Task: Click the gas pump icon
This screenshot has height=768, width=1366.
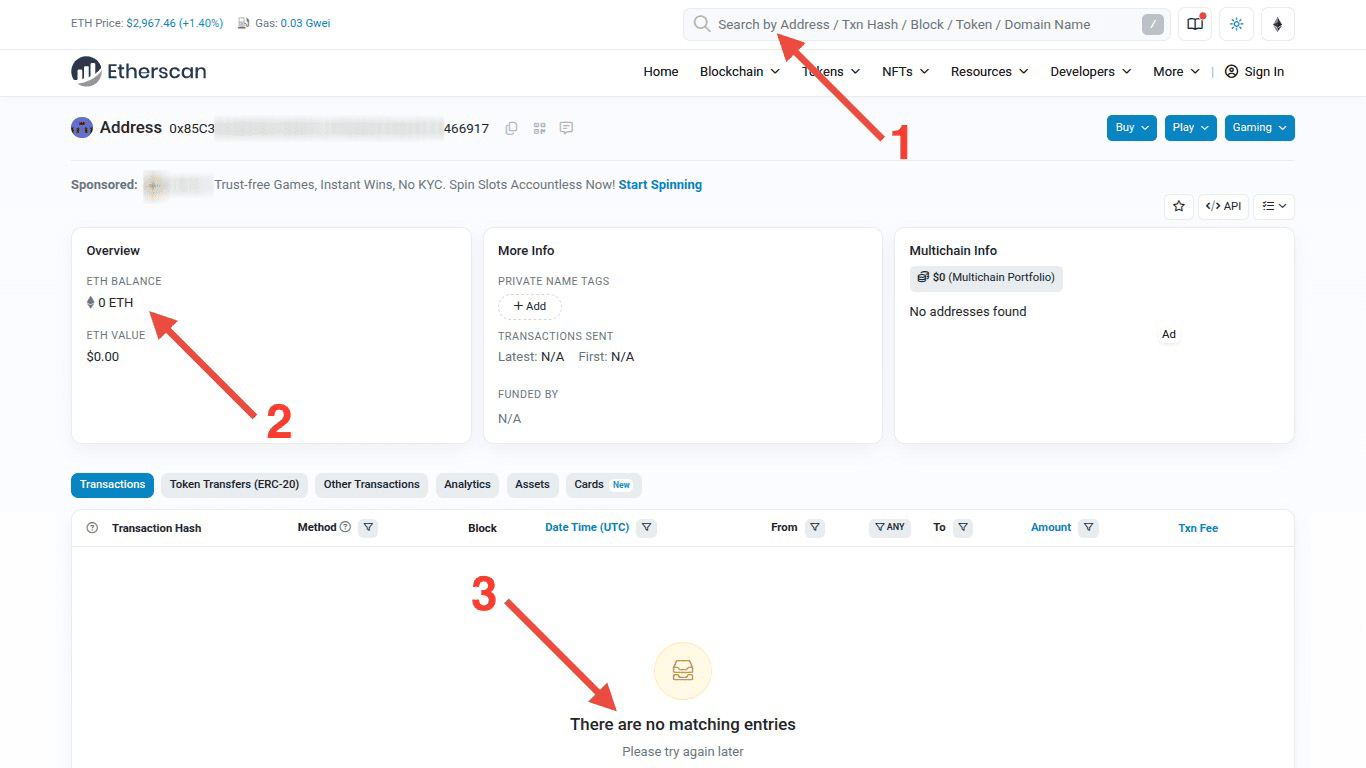Action: click(244, 23)
